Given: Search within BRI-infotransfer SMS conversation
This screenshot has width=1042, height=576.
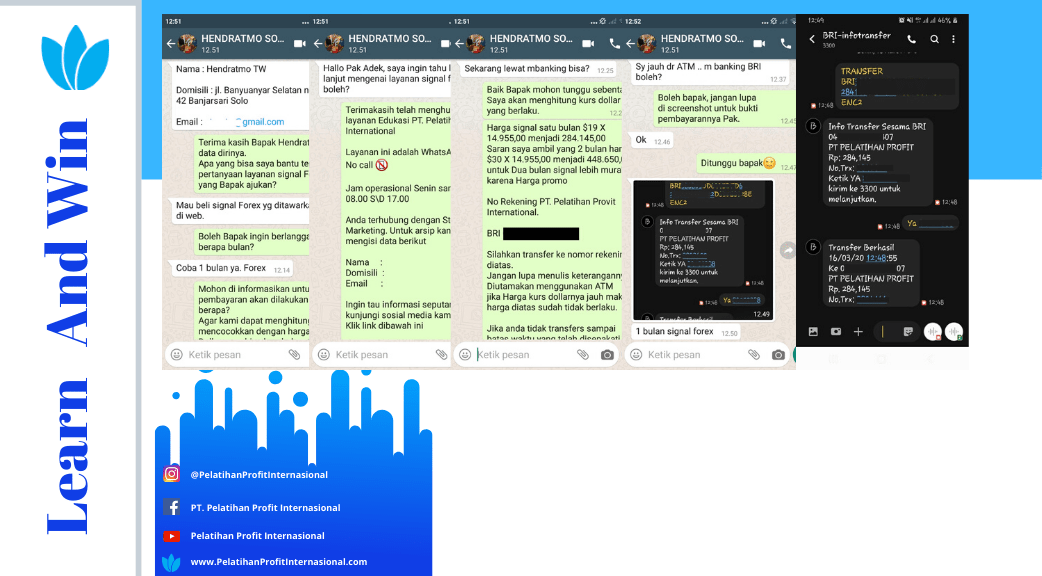Looking at the screenshot, I should [x=934, y=39].
